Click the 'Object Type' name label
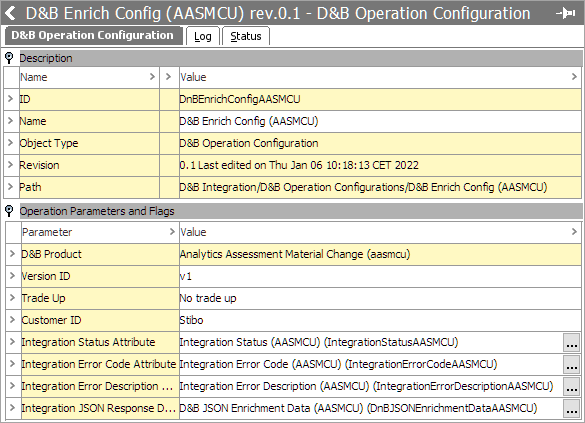Viewport: 585px width, 423px height. [x=49, y=143]
